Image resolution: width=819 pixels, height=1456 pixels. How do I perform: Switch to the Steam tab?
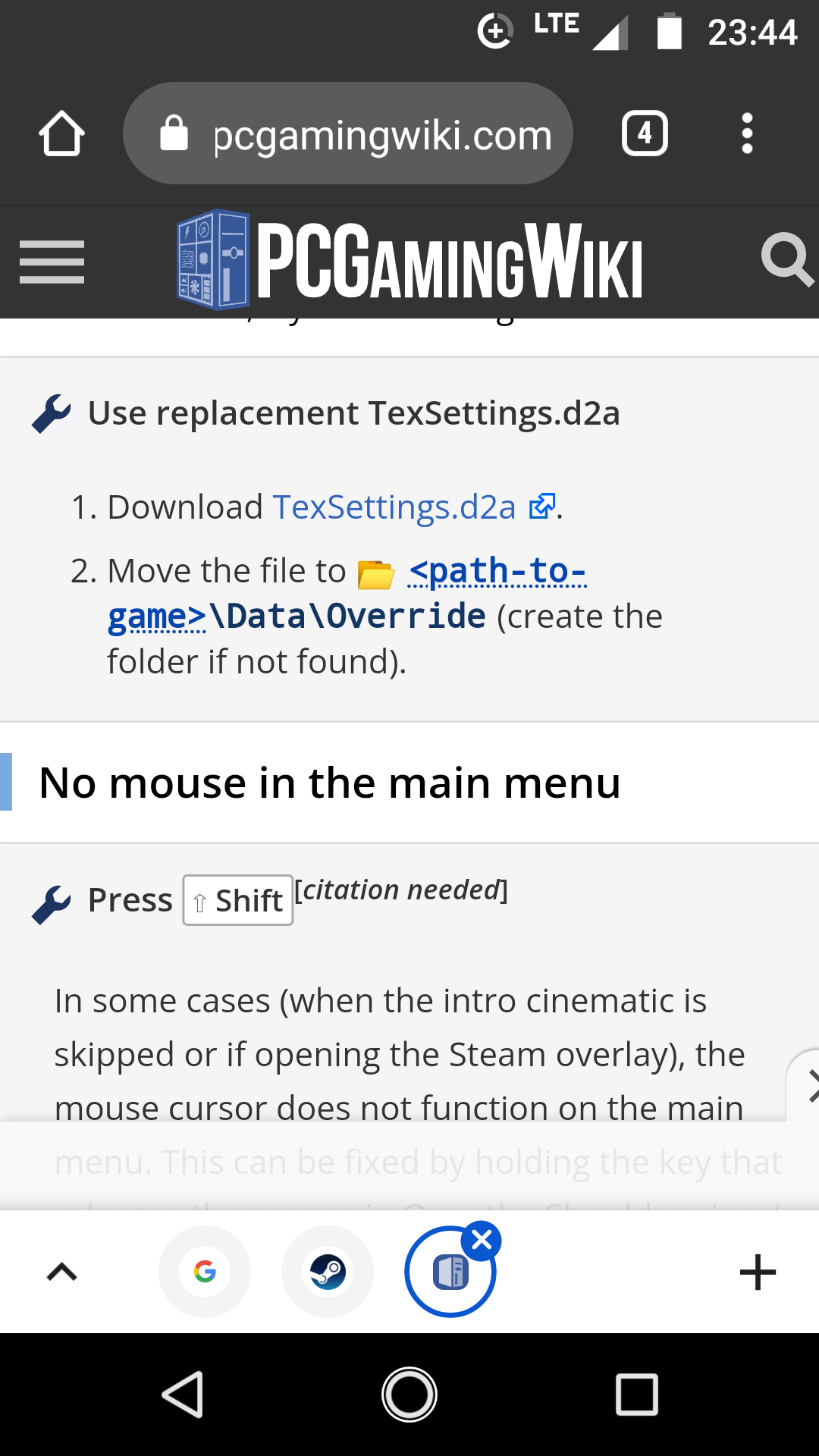pos(328,1272)
